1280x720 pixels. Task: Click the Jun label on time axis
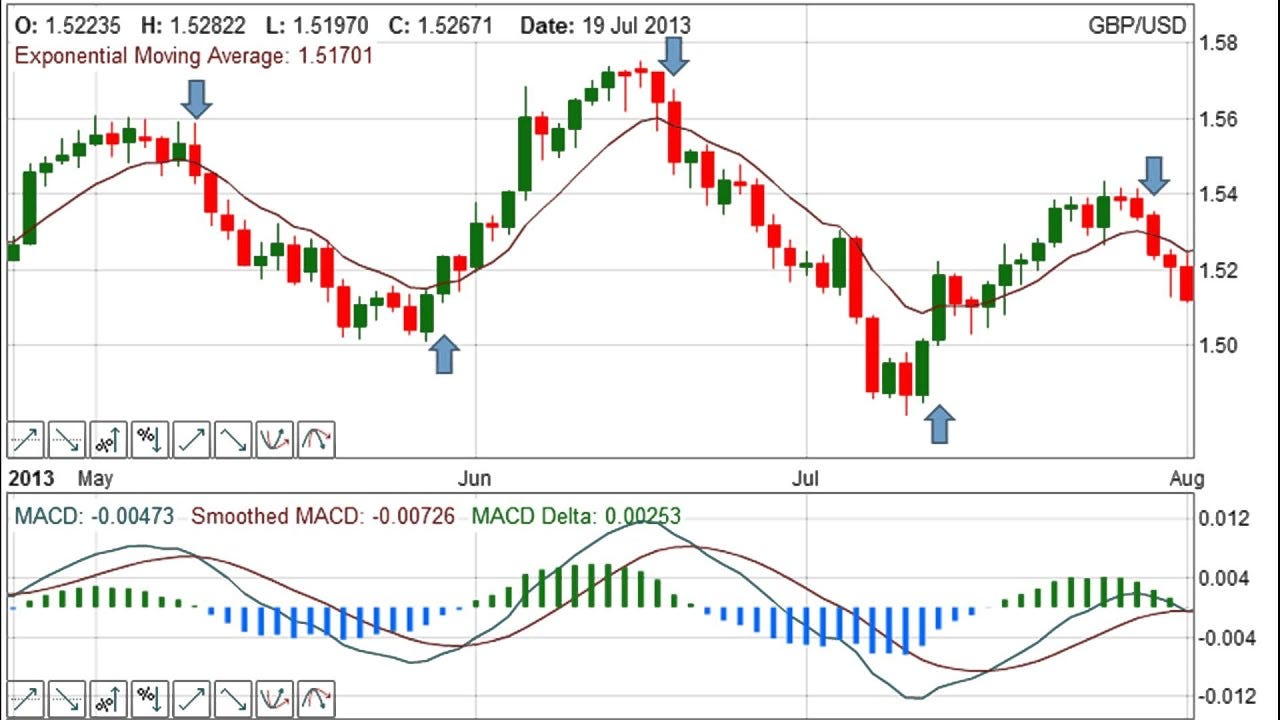(474, 479)
